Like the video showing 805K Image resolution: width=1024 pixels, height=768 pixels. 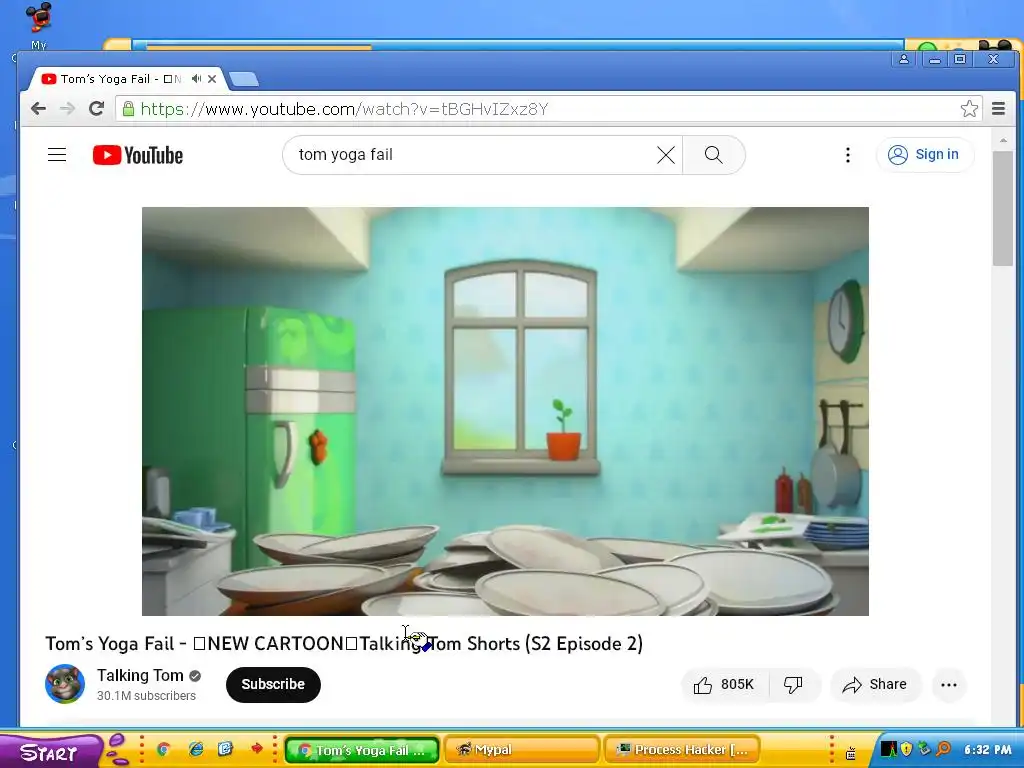[724, 684]
